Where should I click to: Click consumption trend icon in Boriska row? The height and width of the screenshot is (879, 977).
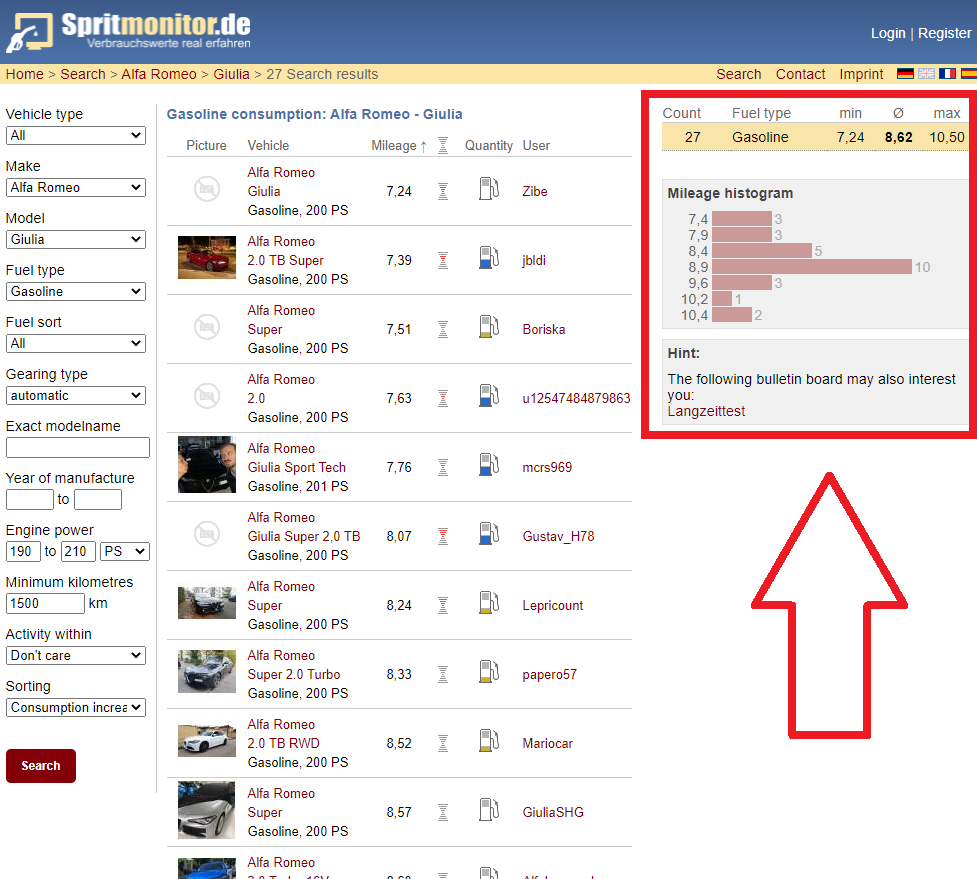[x=443, y=329]
